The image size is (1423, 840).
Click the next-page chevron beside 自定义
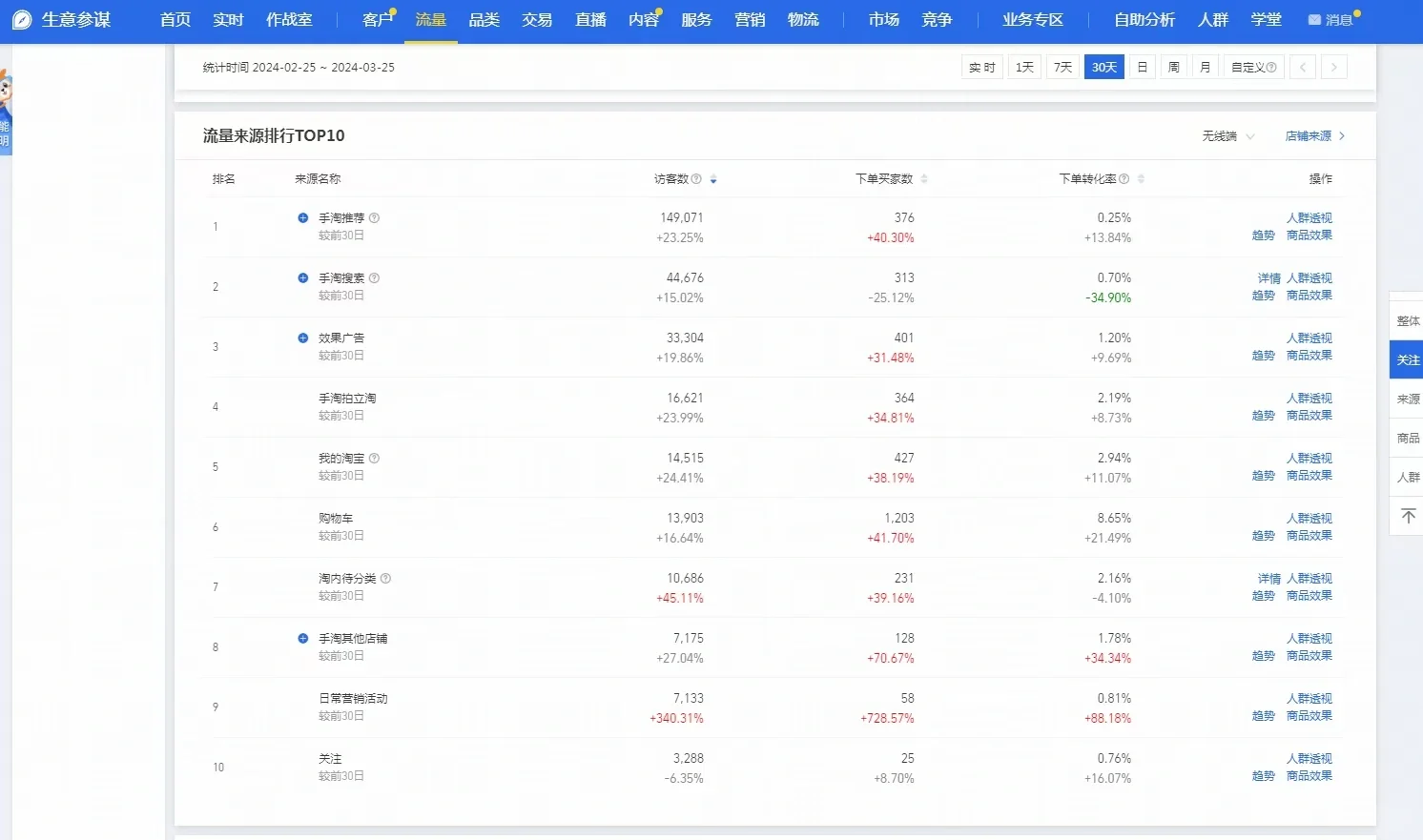tap(1333, 67)
